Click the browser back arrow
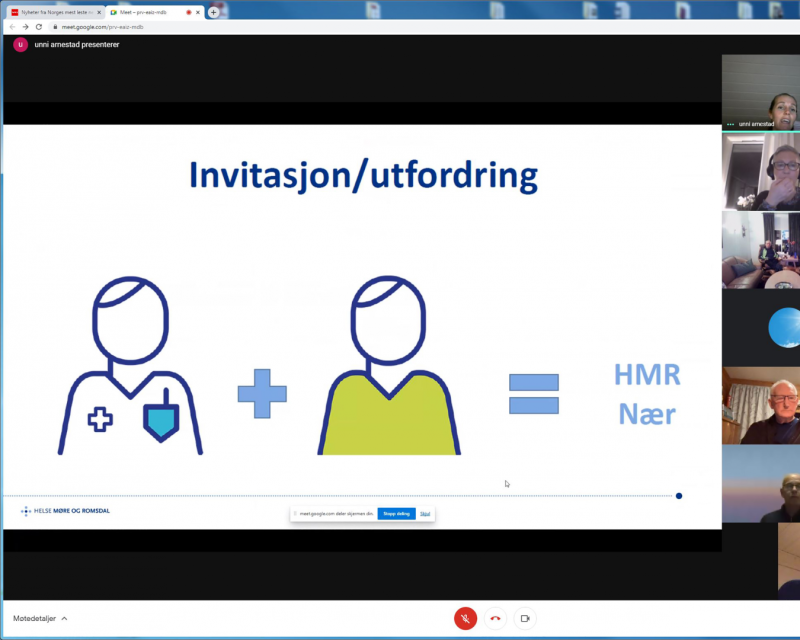 [12, 27]
